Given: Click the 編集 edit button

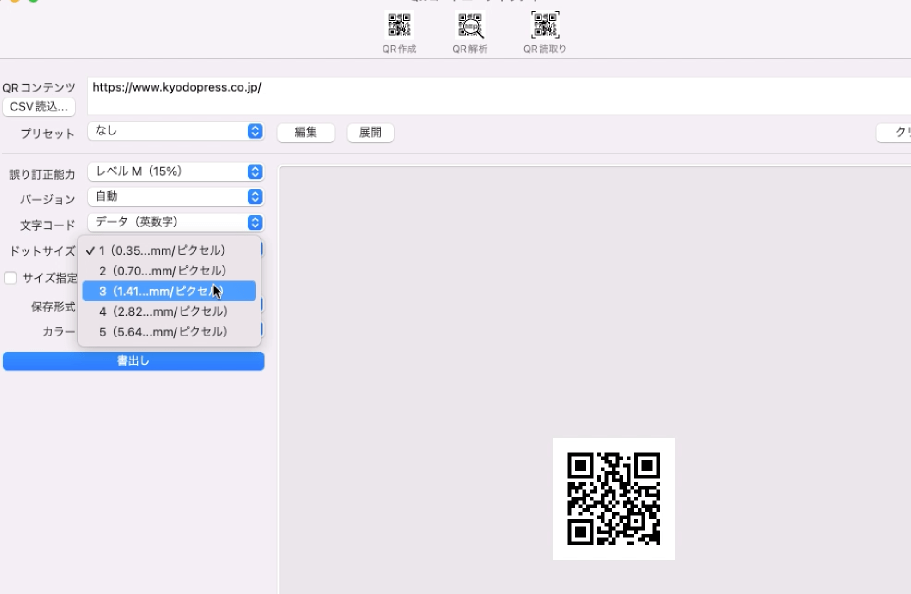Looking at the screenshot, I should [x=305, y=132].
